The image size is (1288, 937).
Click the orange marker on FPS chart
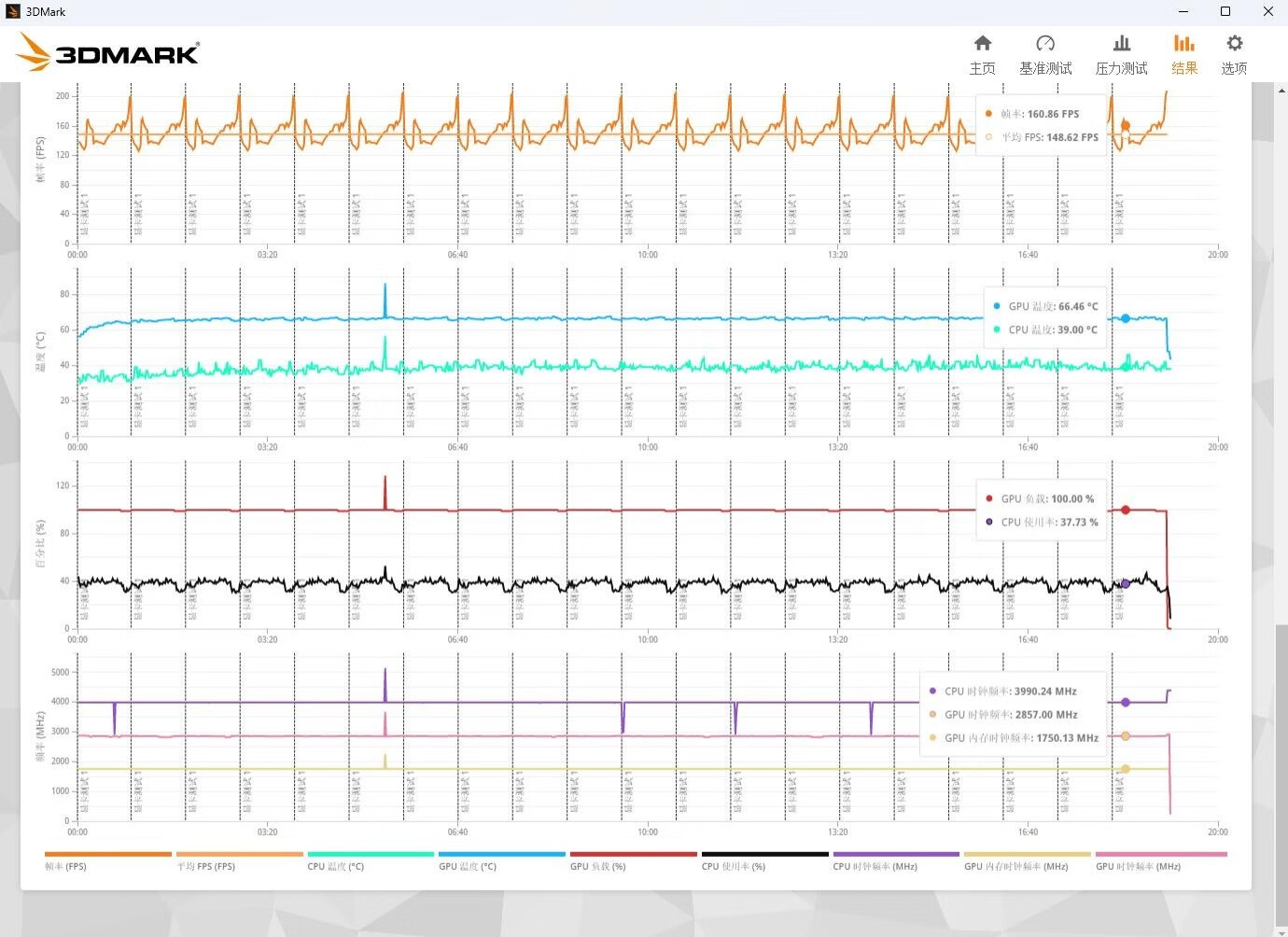(1125, 125)
